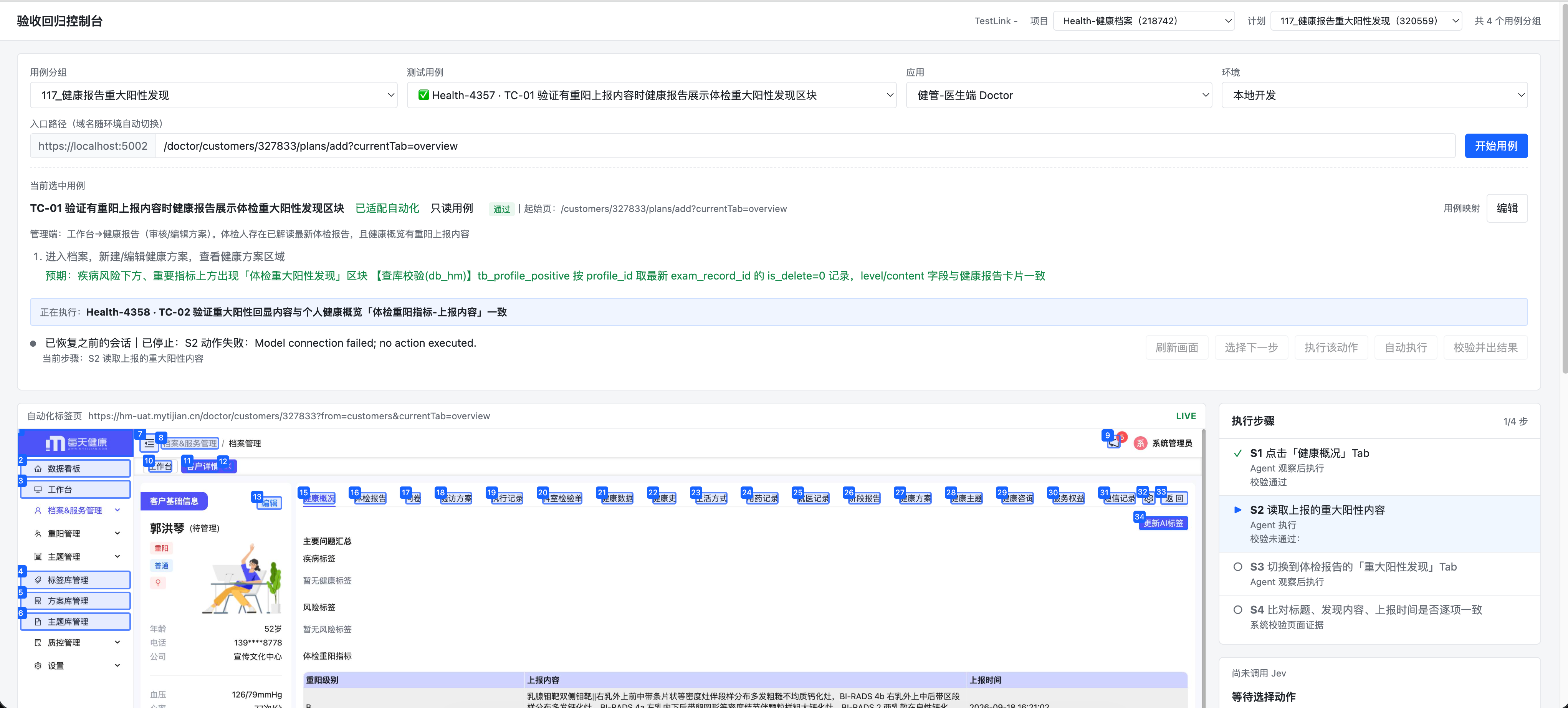This screenshot has height=708, width=1568.
Task: Switch to the 健康方案 tab
Action: click(915, 499)
